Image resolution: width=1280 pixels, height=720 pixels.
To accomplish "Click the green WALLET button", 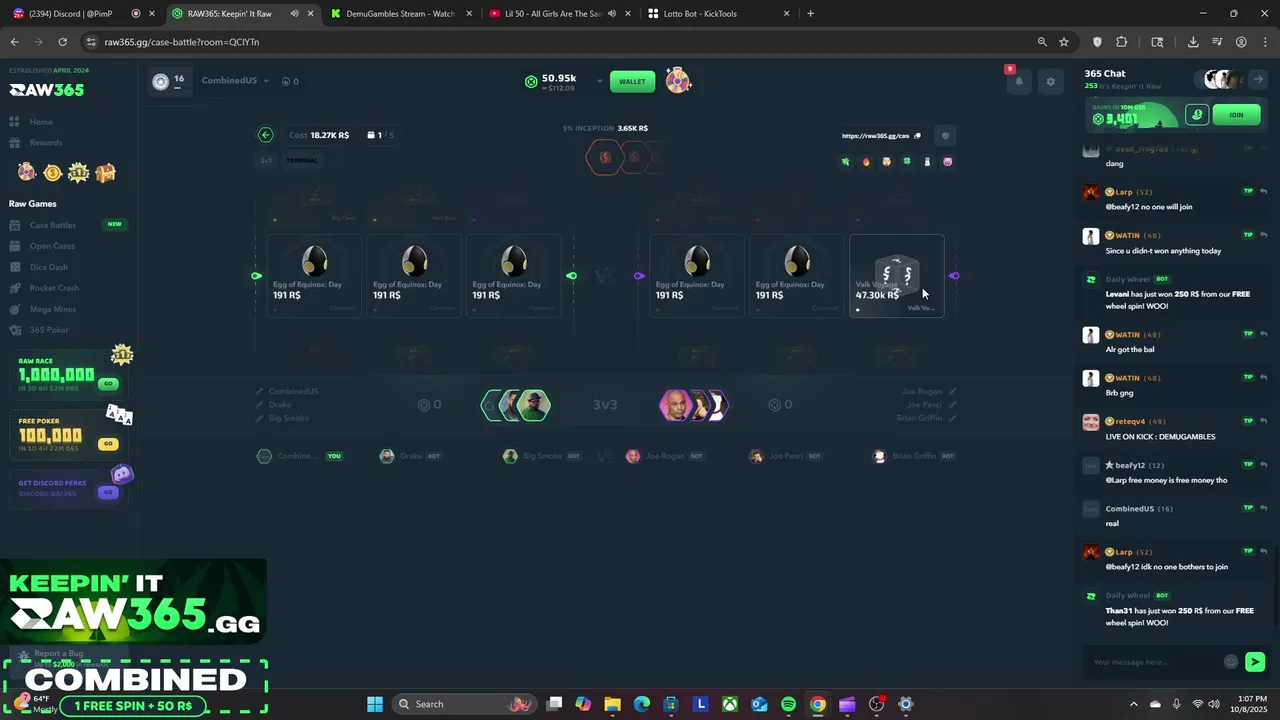I will click(x=632, y=82).
